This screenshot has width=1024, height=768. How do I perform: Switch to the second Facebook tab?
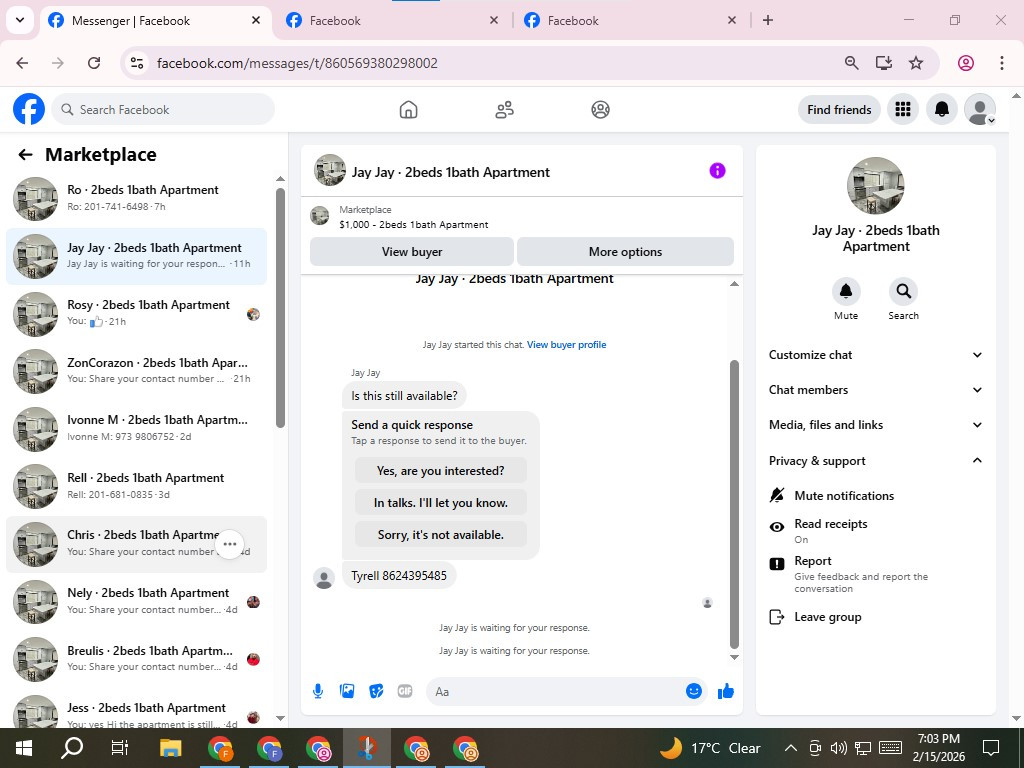coord(392,21)
